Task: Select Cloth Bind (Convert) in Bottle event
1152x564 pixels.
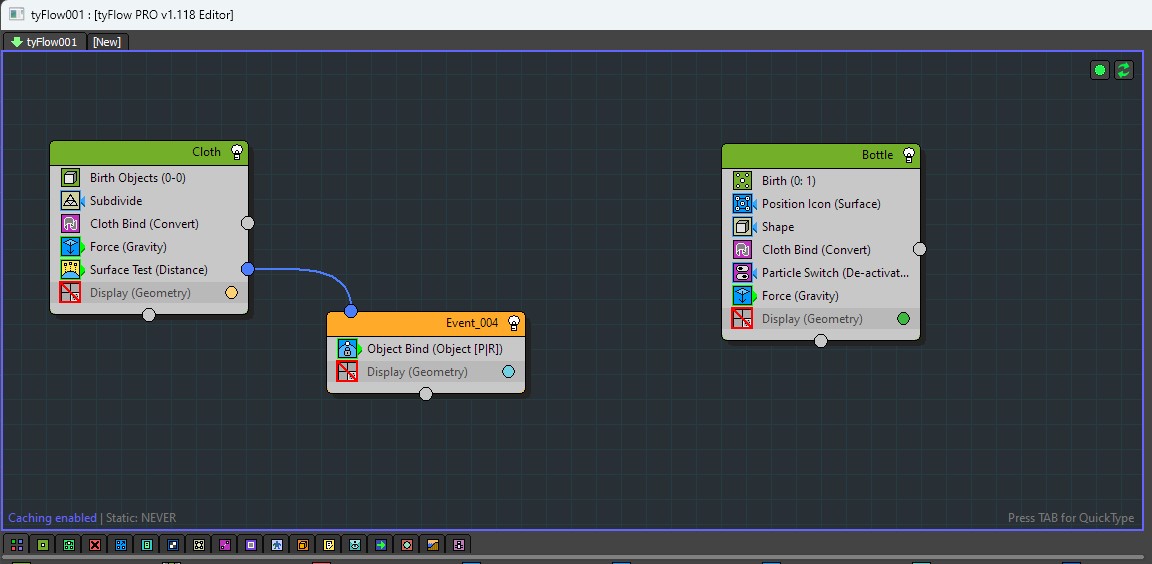Action: [816, 250]
